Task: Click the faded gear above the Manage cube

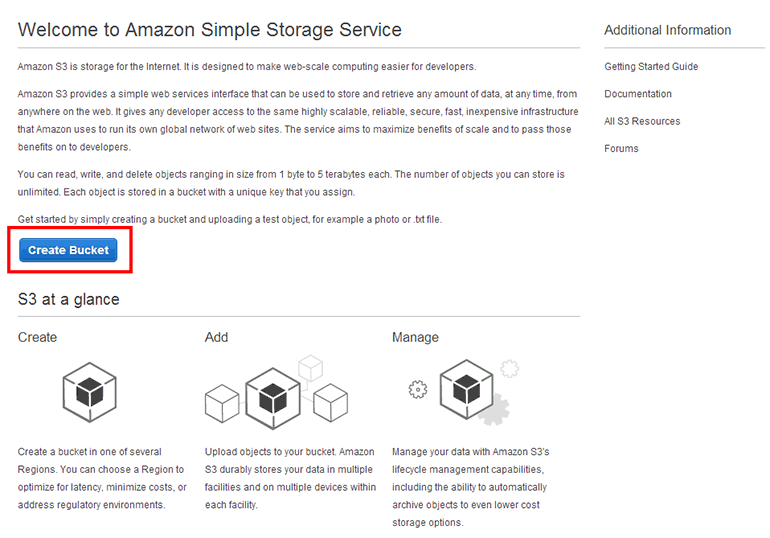Action: point(510,368)
